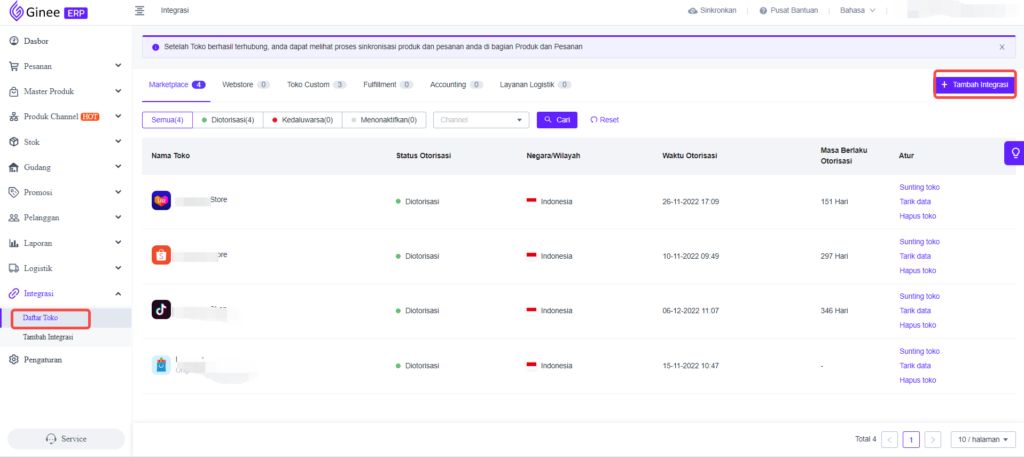This screenshot has height=457, width=1024.
Task: Click Tarik data for Shopee store
Action: click(x=915, y=256)
